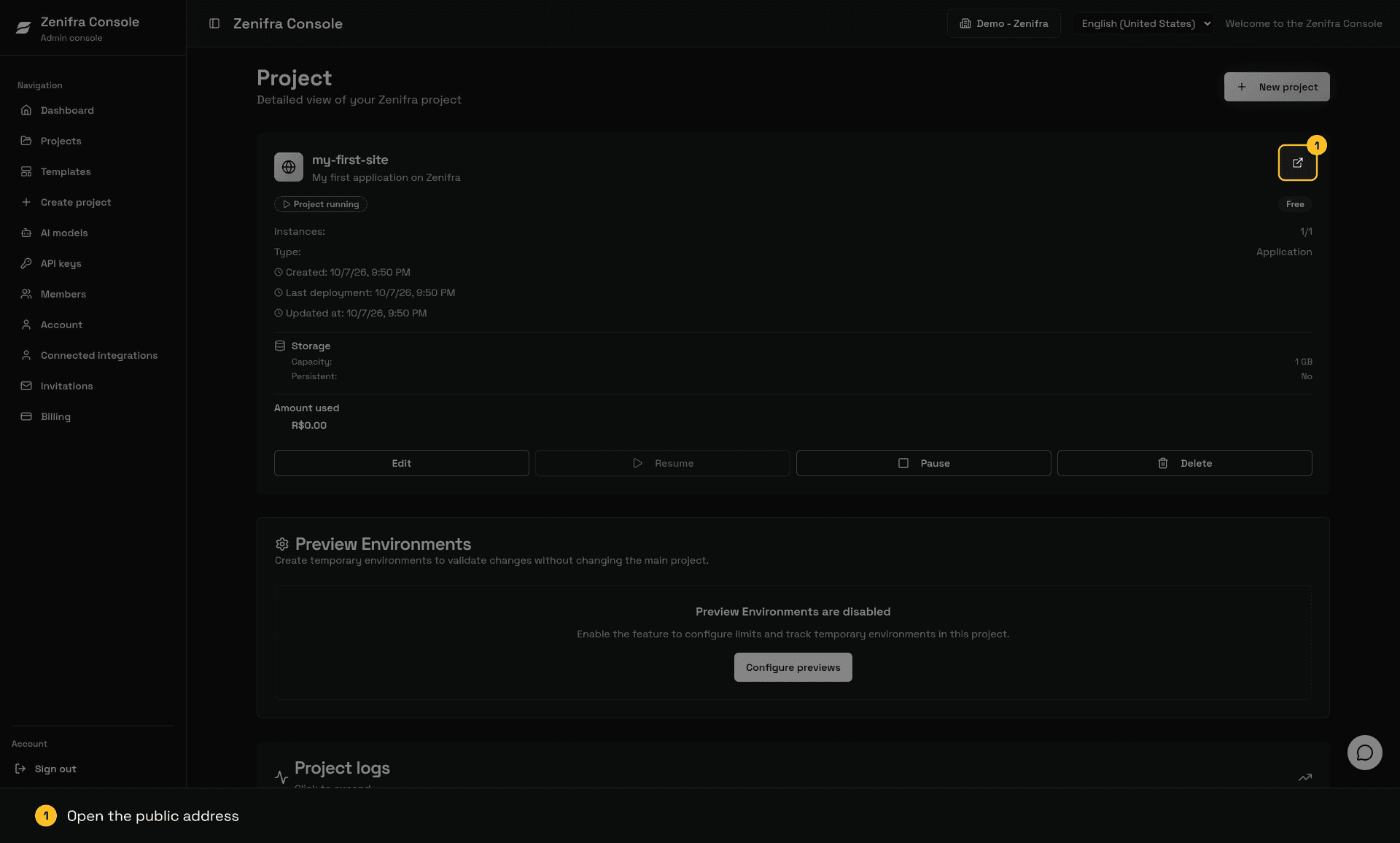The width and height of the screenshot is (1400, 843).
Task: Click the Preview Environments gear icon
Action: [x=282, y=544]
